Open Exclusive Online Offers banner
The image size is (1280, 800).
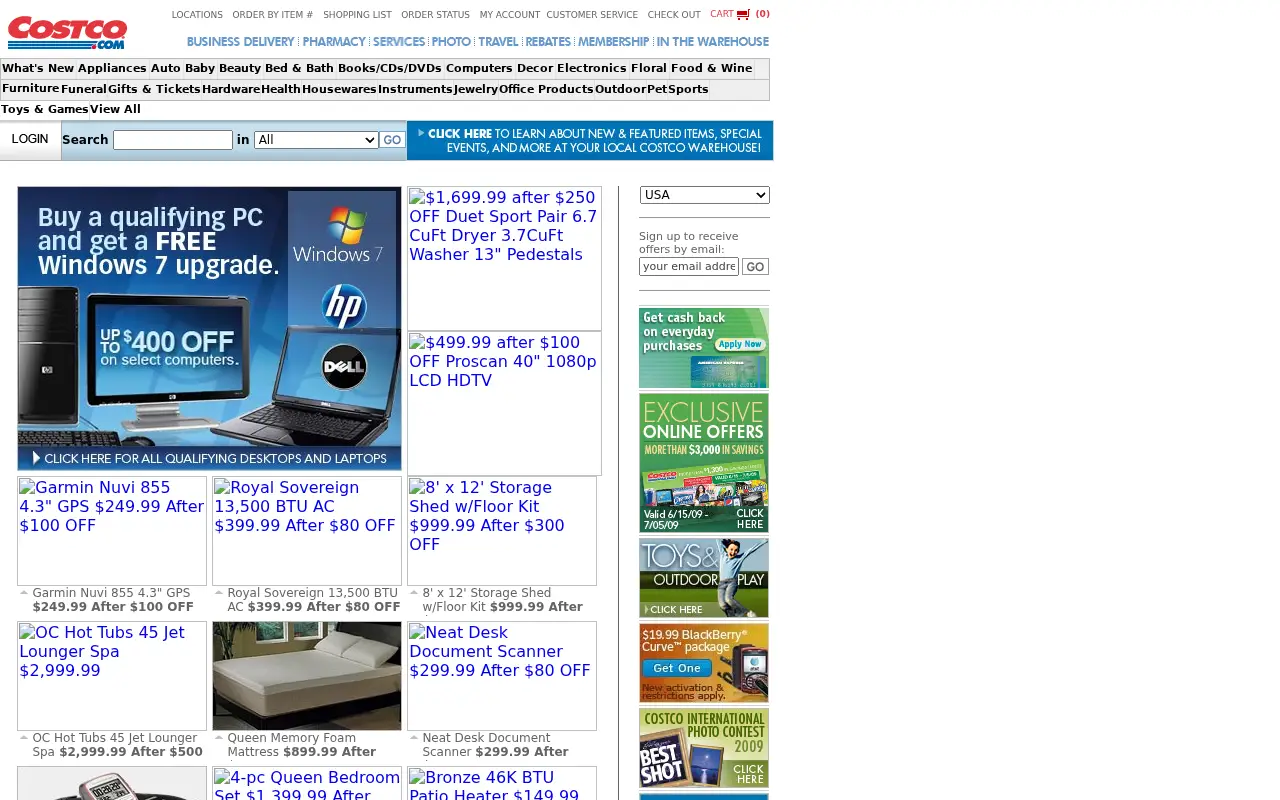(704, 463)
